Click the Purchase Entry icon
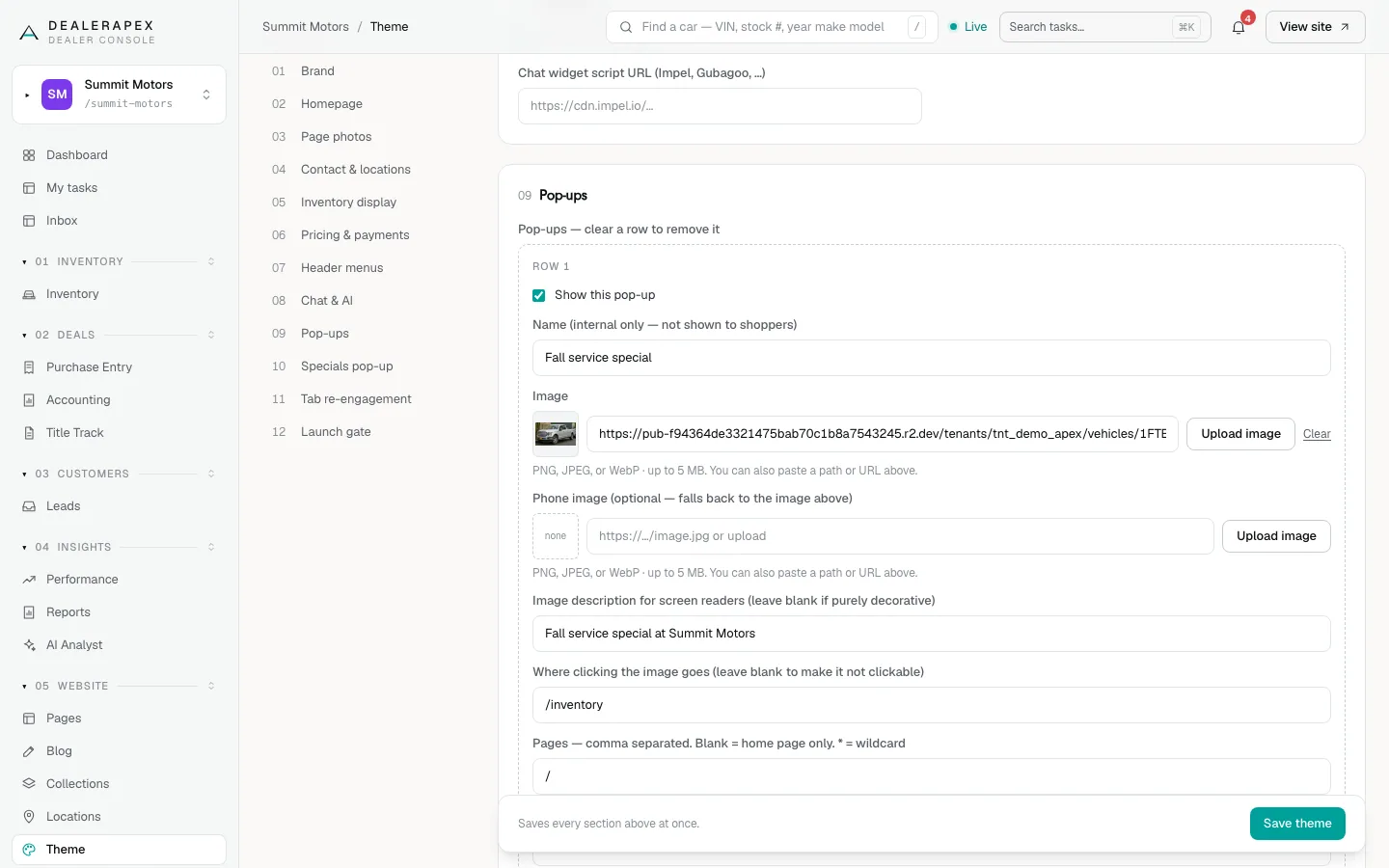This screenshot has height=868, width=1389. tap(29, 367)
